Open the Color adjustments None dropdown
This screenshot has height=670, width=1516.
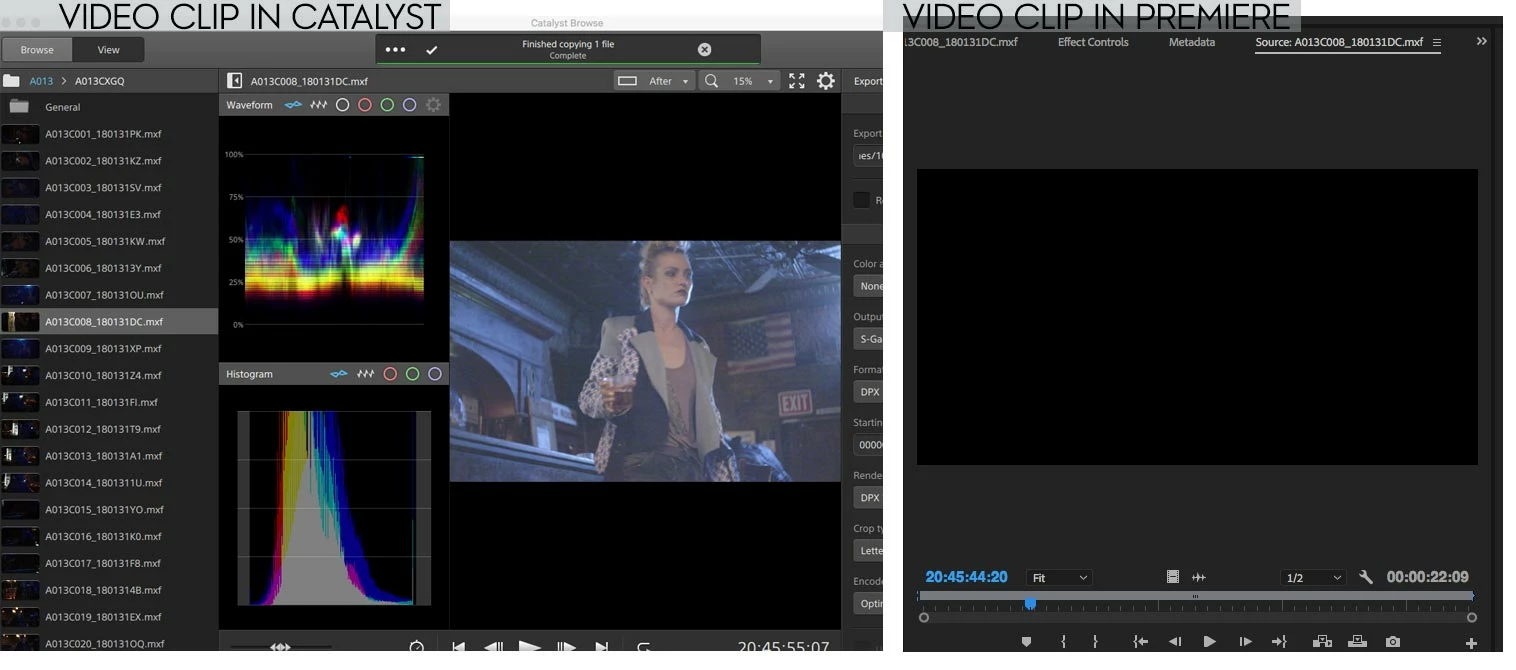coord(868,286)
